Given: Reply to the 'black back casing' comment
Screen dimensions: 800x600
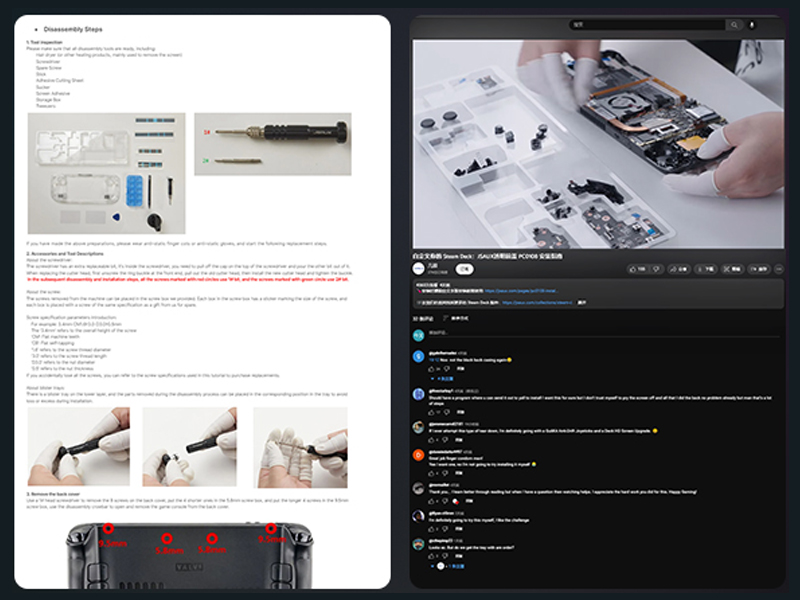Looking at the screenshot, I should click(x=460, y=369).
